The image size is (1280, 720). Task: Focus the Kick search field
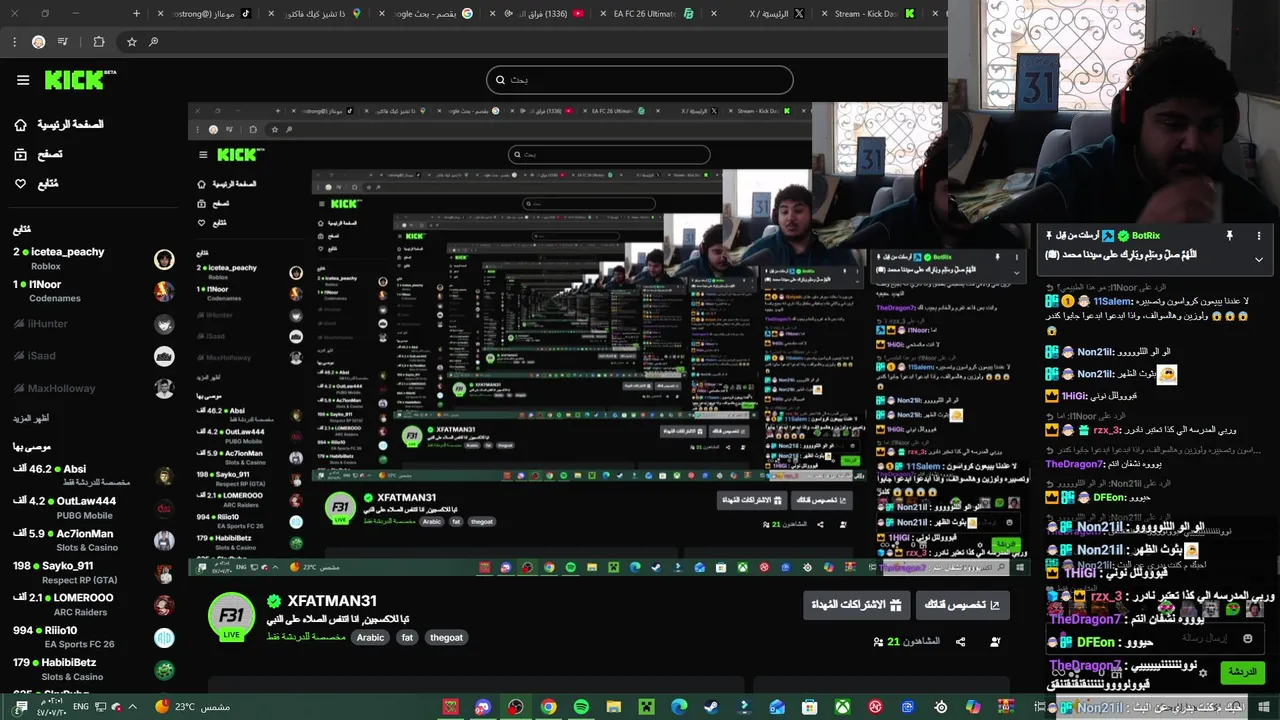pyautogui.click(x=640, y=80)
